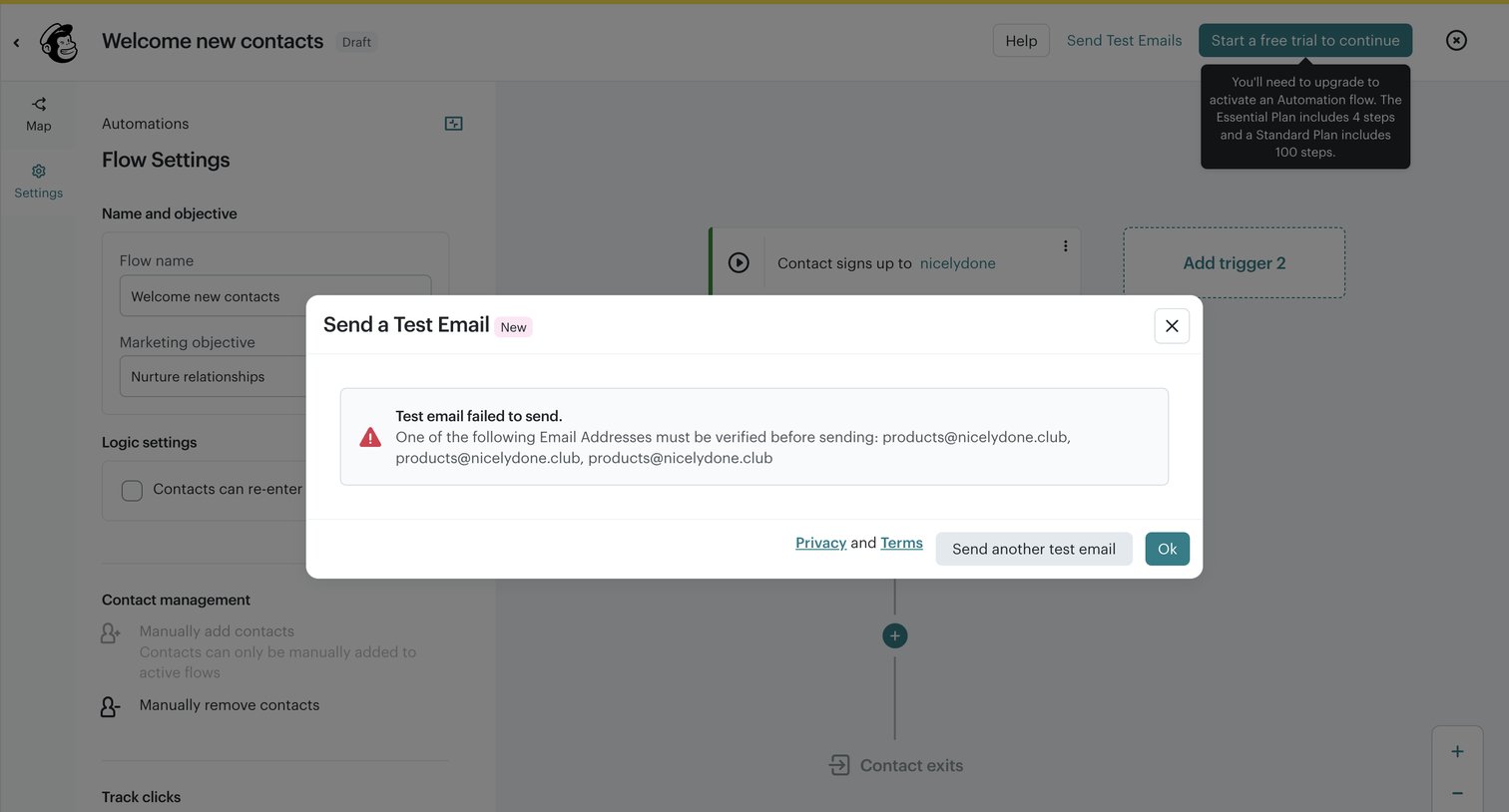
Task: Select Manually remove contacts text
Action: (x=230, y=705)
